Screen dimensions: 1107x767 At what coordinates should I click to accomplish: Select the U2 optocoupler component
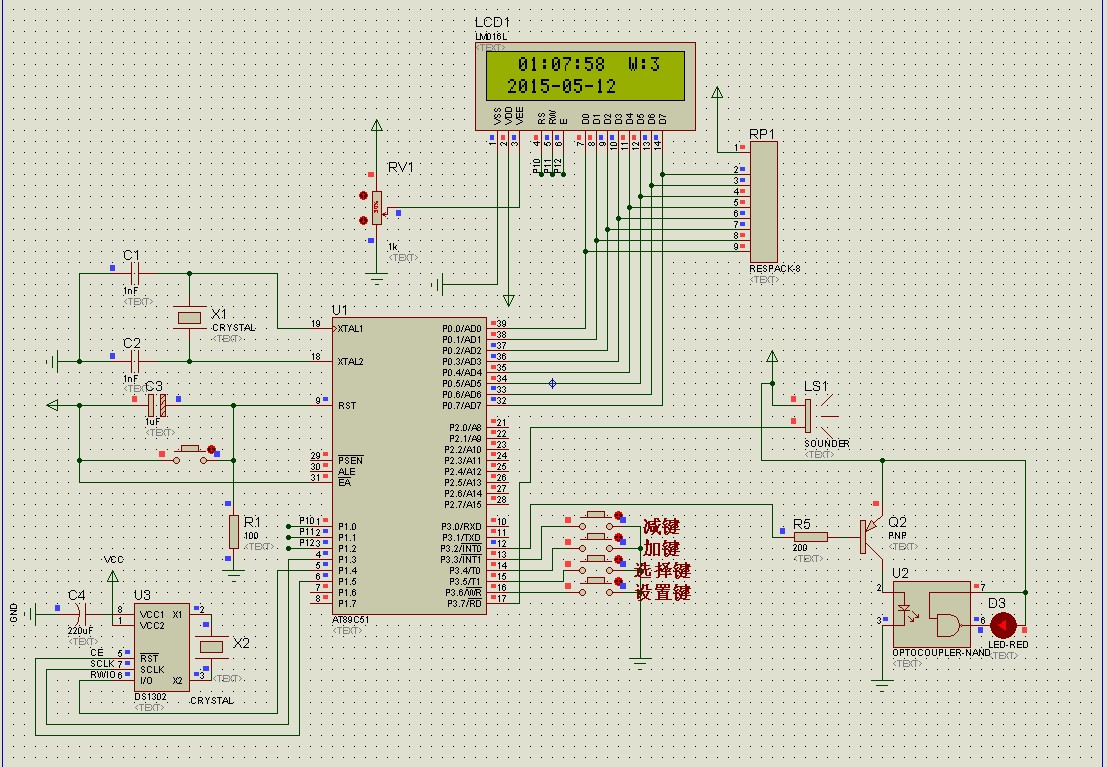pos(932,614)
